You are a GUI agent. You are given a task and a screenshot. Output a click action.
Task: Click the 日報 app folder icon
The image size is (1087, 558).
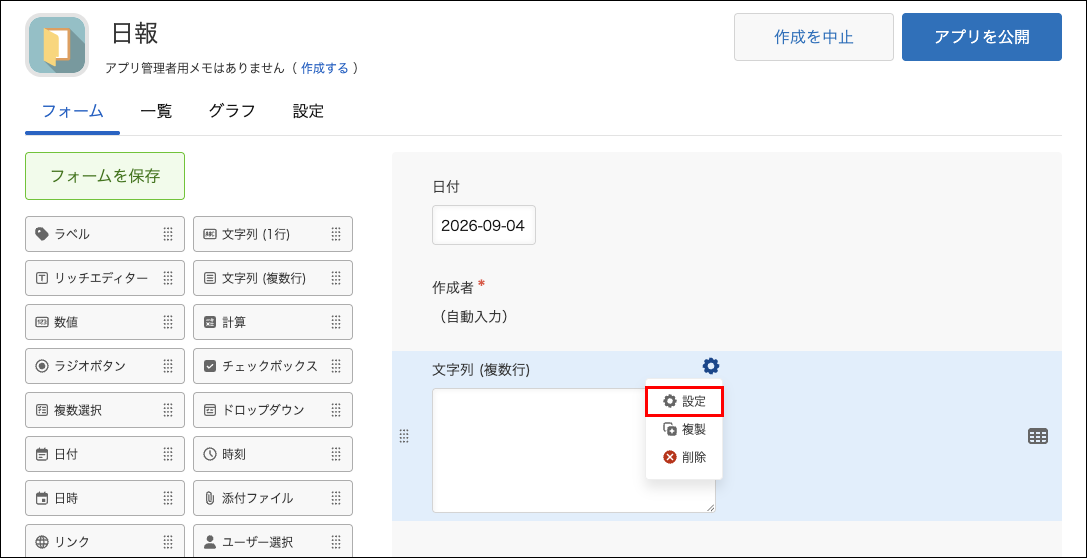[x=57, y=45]
